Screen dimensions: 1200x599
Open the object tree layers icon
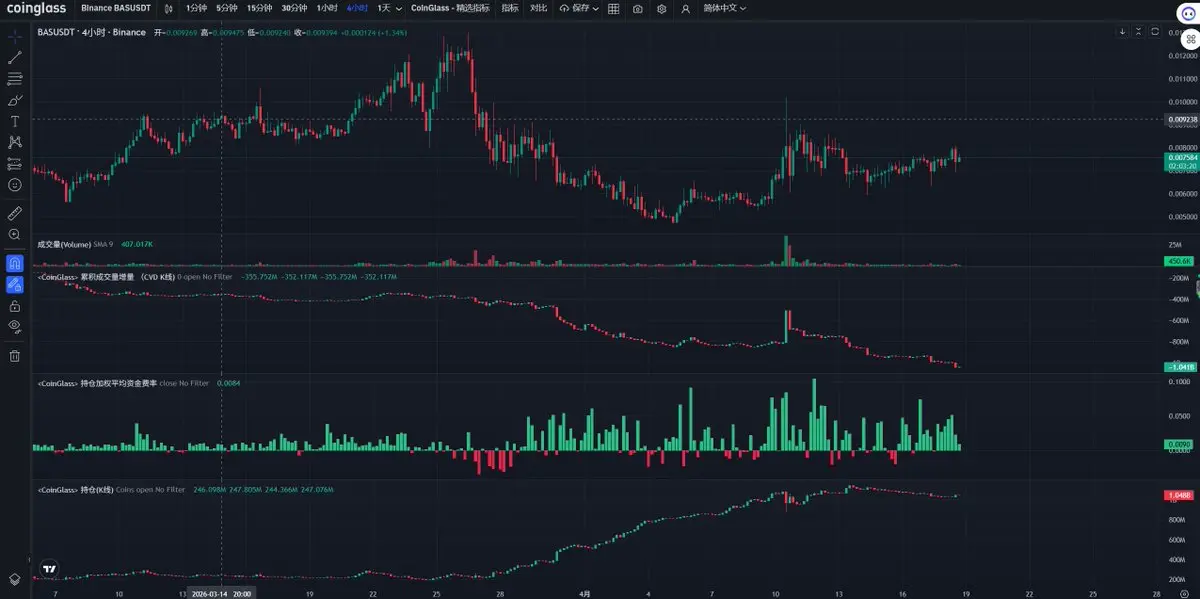(15, 579)
